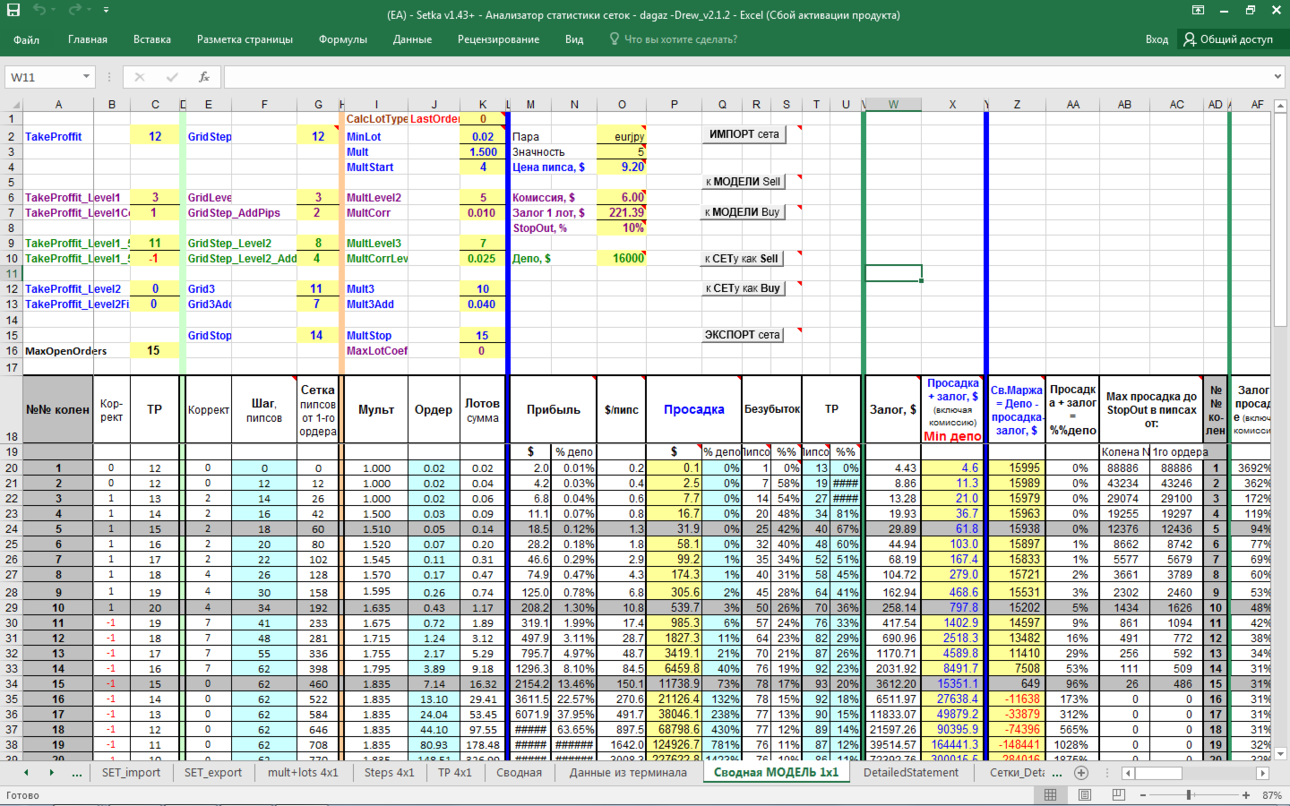
Task: Click the Депо value cell 16000
Action: point(621,258)
